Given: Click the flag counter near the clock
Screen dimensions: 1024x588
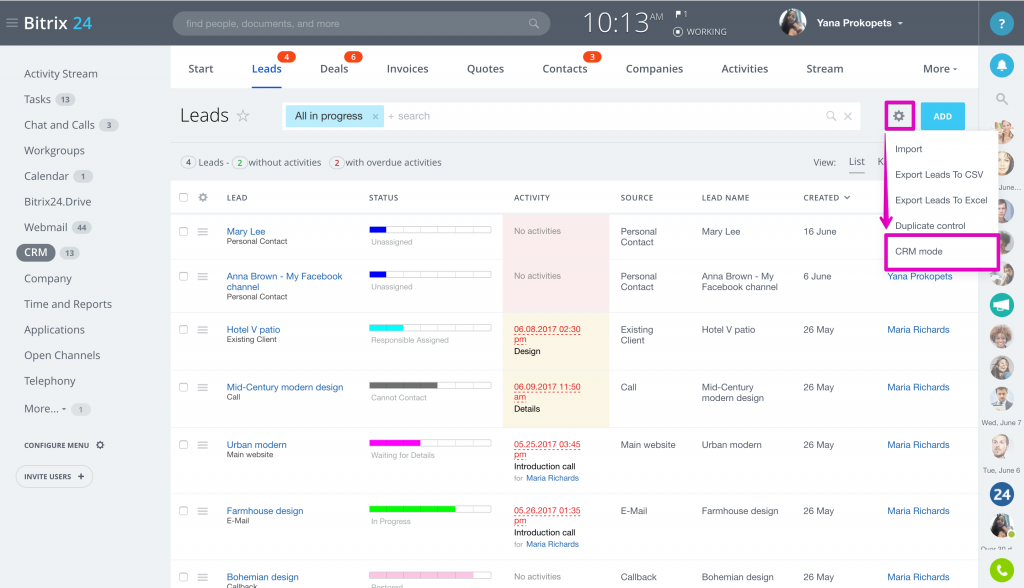Looking at the screenshot, I should click(x=681, y=14).
